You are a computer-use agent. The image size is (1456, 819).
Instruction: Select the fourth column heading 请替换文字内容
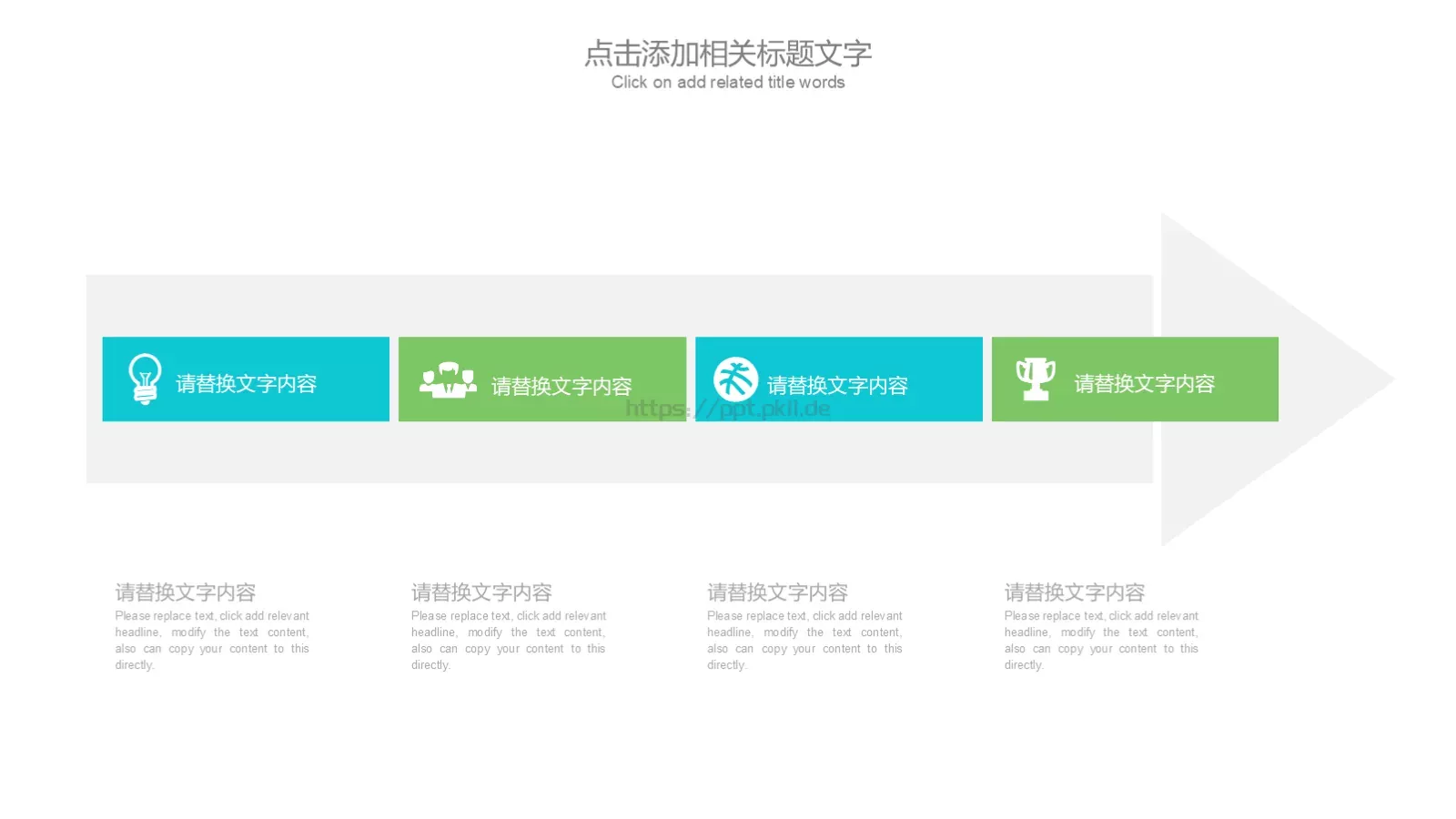[1074, 591]
